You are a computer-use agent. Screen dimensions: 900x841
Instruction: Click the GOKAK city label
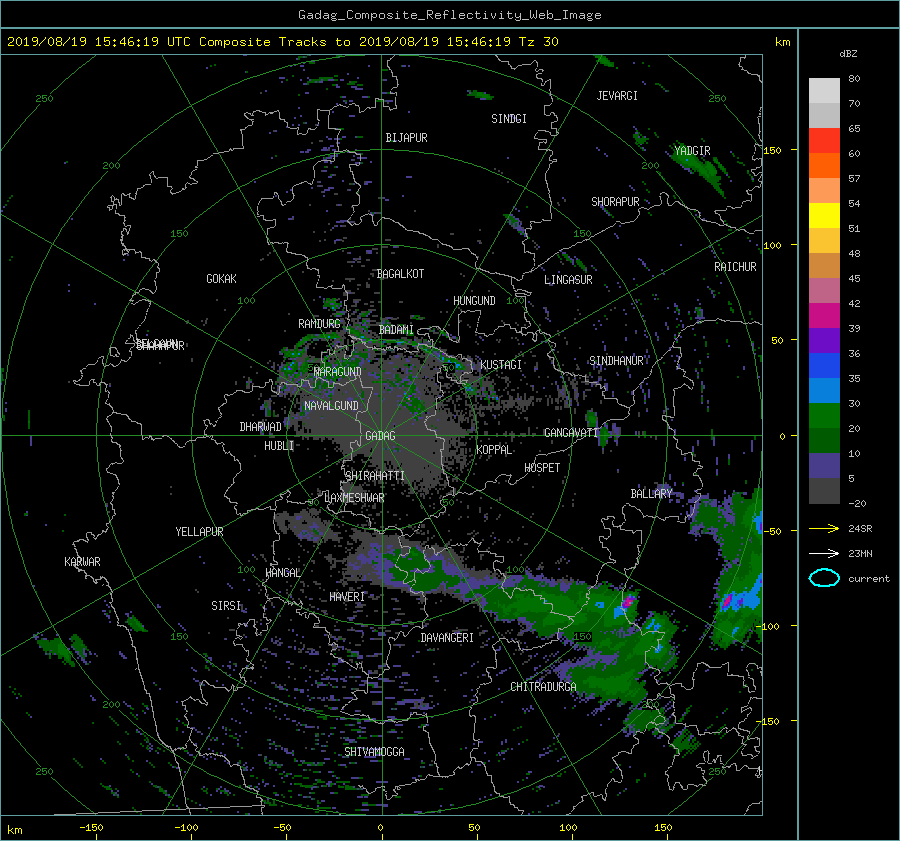(x=222, y=279)
